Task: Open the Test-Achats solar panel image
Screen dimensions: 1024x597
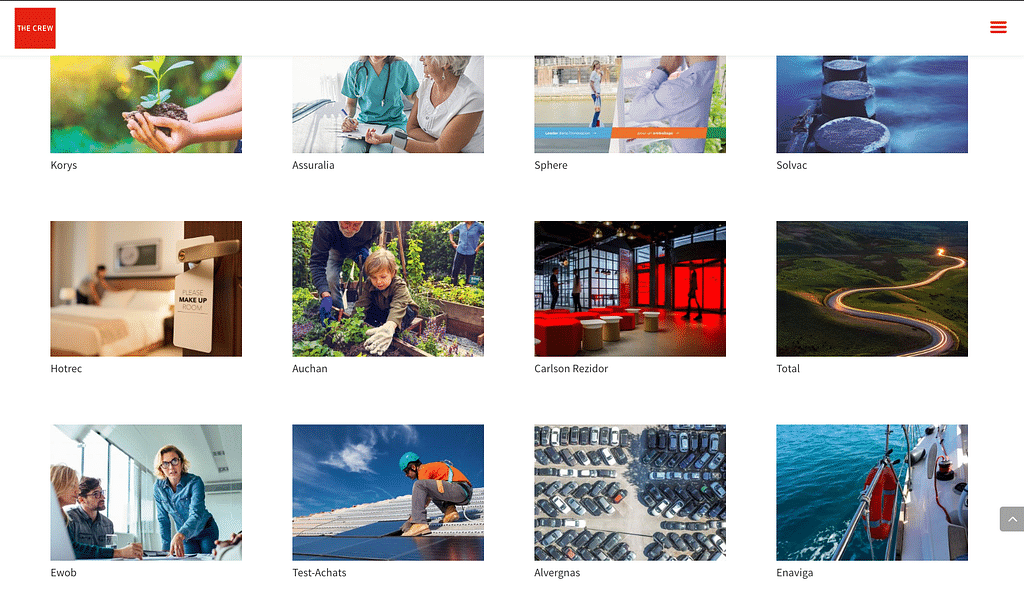Action: 388,492
